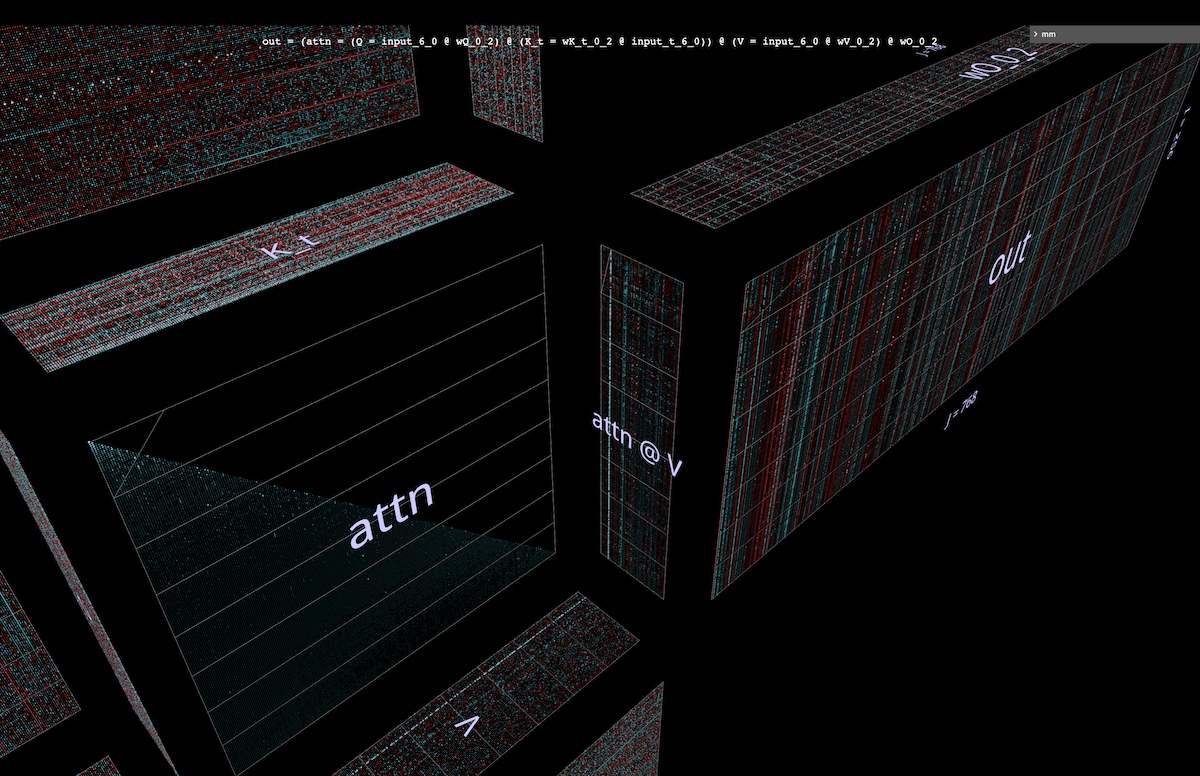Click the expression text at the top
Viewport: 1200px width, 776px height.
pos(600,42)
